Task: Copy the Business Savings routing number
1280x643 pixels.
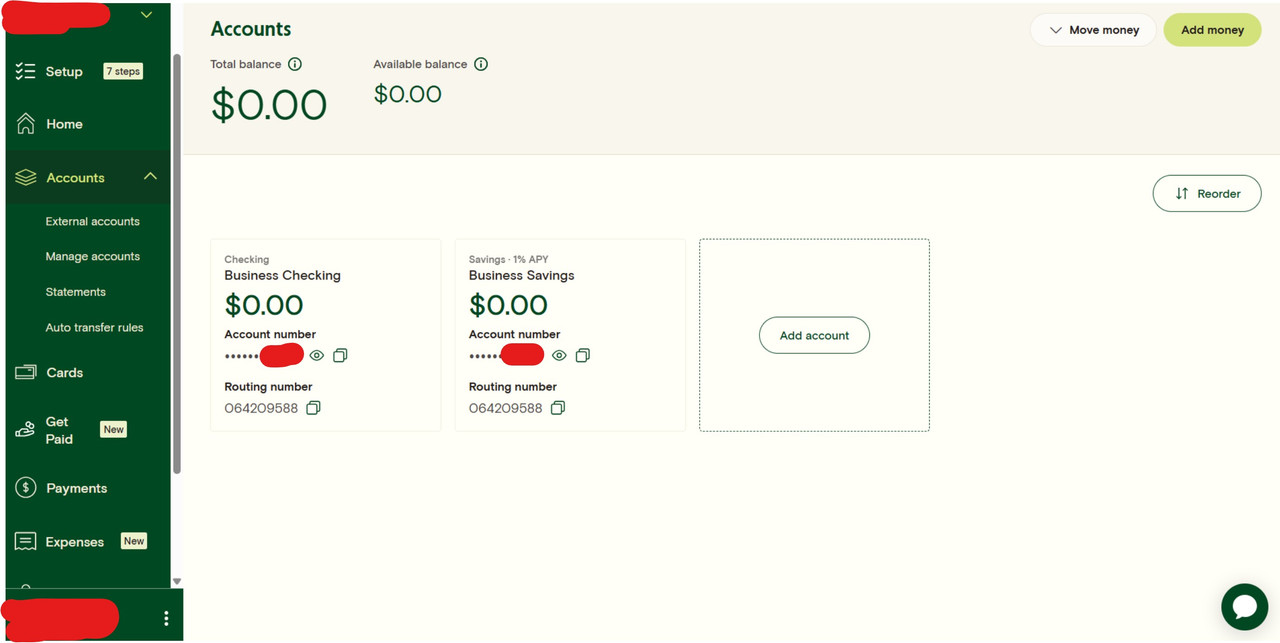Action: [x=558, y=408]
